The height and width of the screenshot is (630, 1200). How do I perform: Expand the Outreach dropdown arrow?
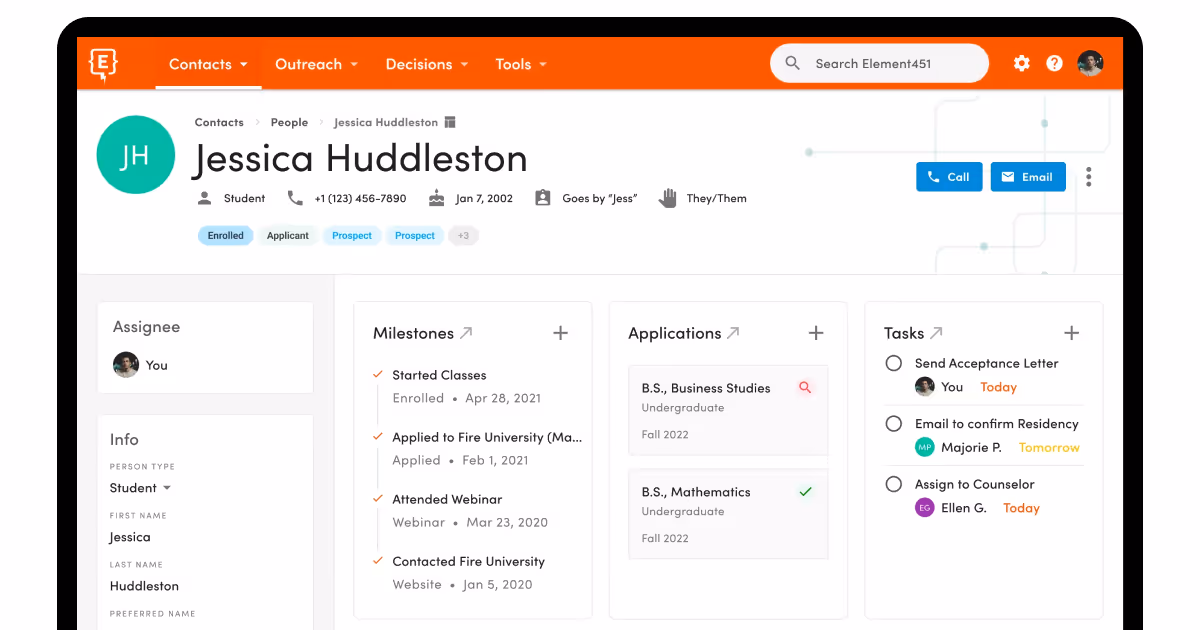pos(354,65)
